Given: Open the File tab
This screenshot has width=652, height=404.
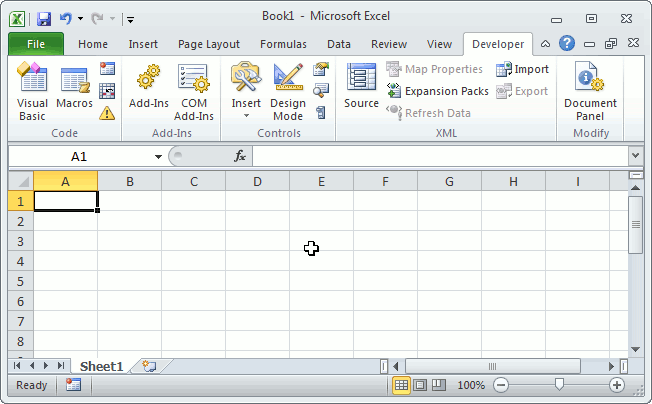Looking at the screenshot, I should pos(36,44).
